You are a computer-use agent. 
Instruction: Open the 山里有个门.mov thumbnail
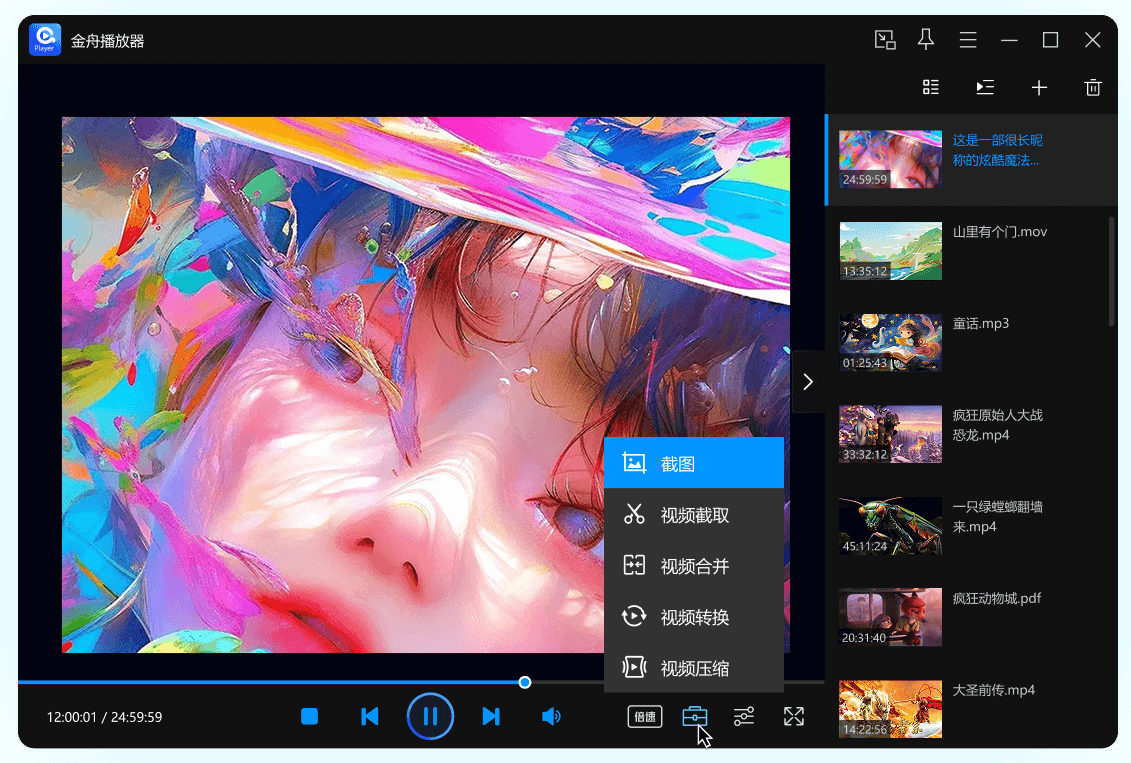pyautogui.click(x=890, y=250)
